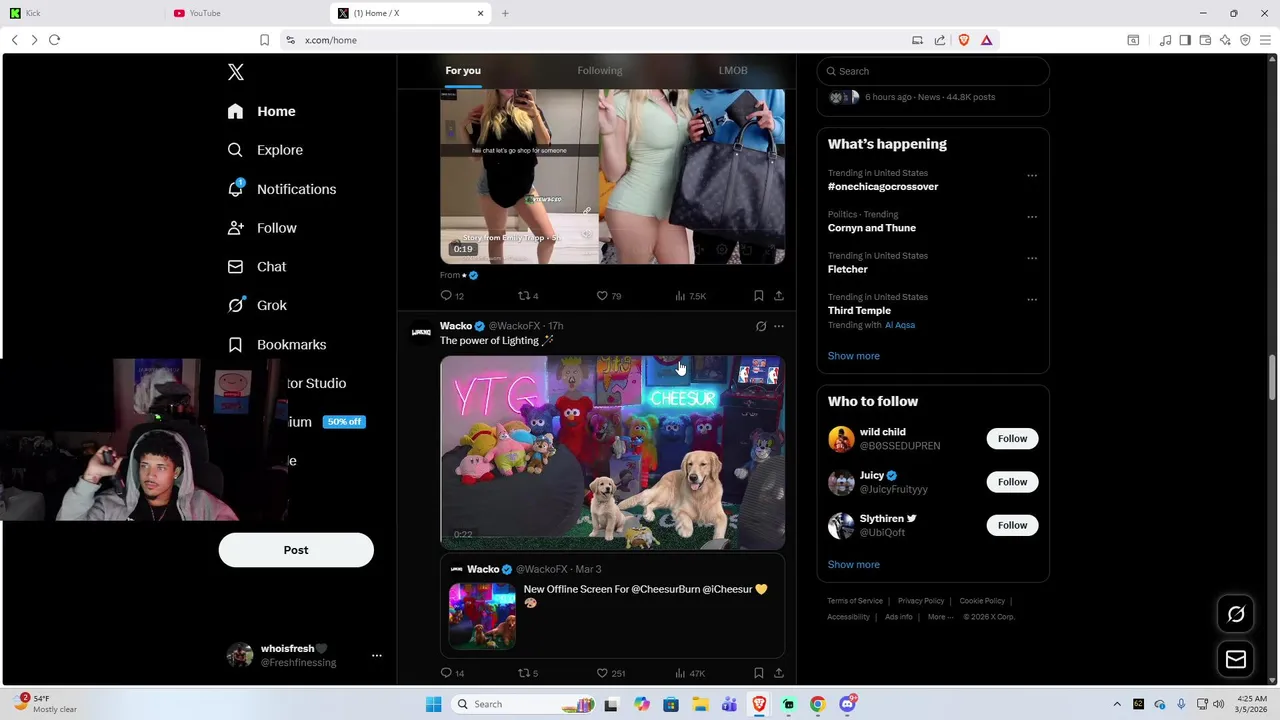Open floating Grok button at right
The image size is (1280, 720).
click(1236, 614)
